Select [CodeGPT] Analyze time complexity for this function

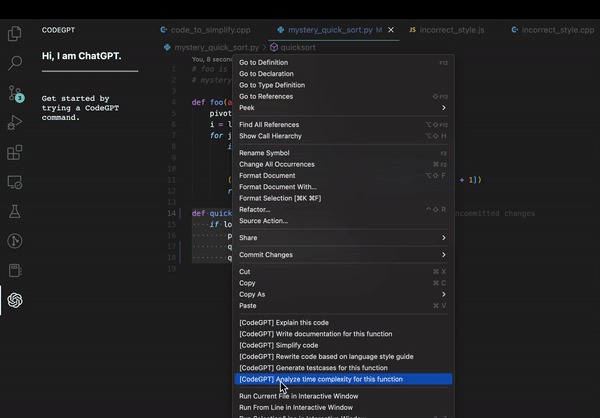(343, 379)
